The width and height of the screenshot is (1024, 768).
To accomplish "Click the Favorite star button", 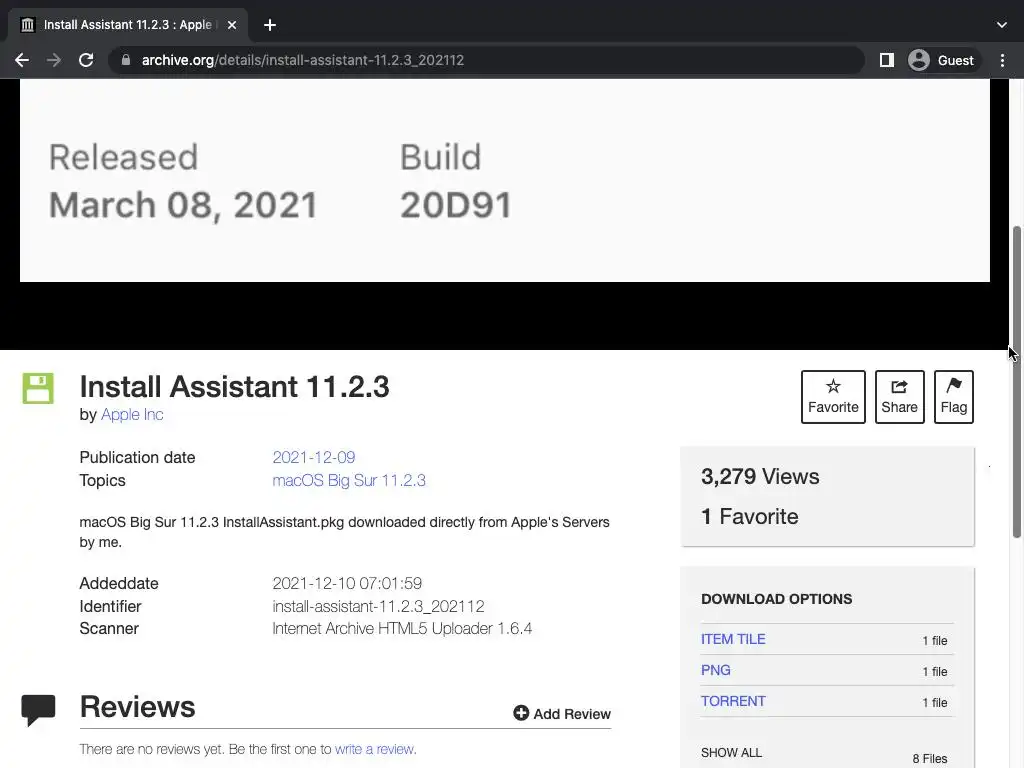I will [x=833, y=397].
